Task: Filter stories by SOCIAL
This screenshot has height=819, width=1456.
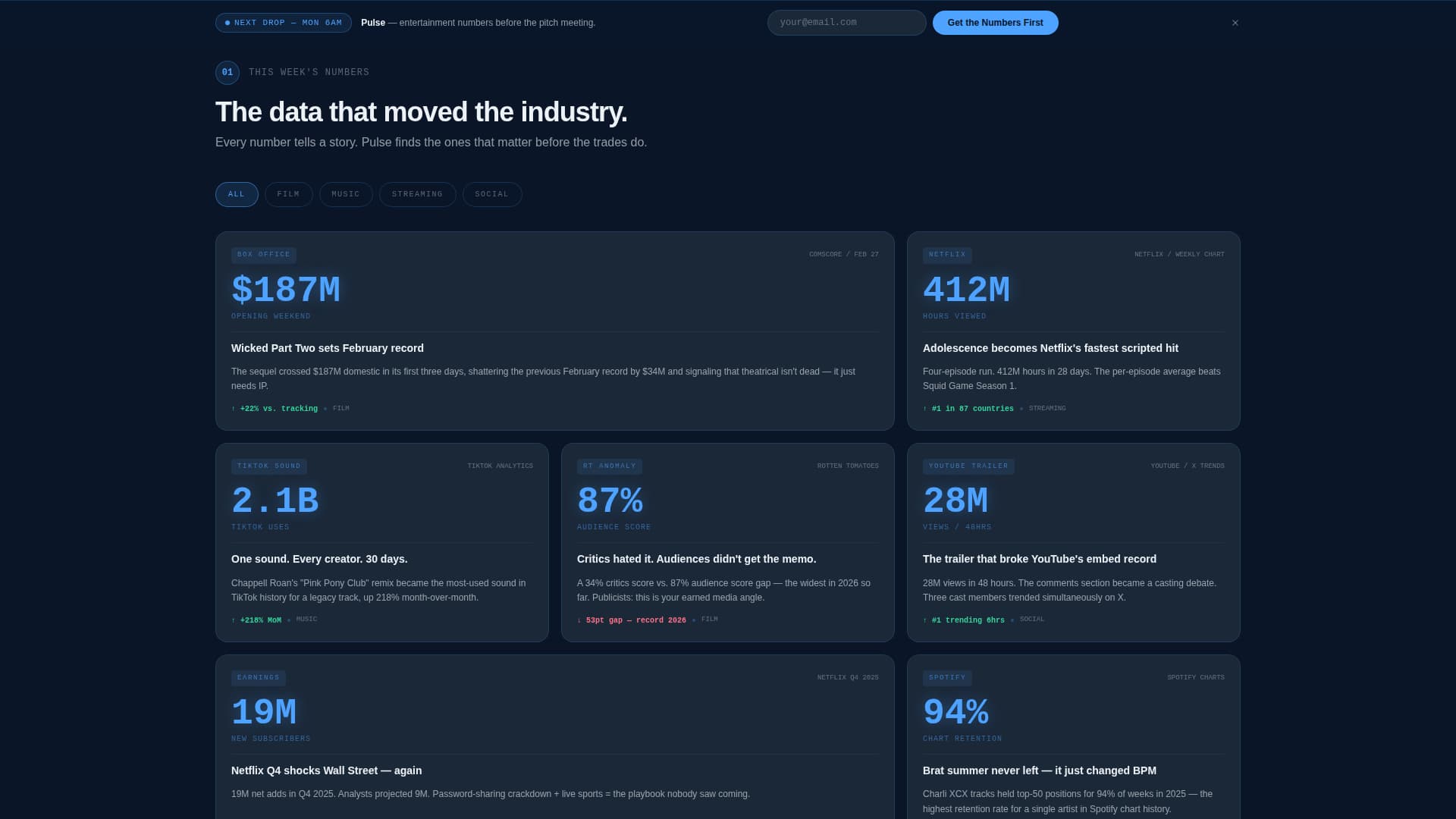Action: click(x=492, y=194)
